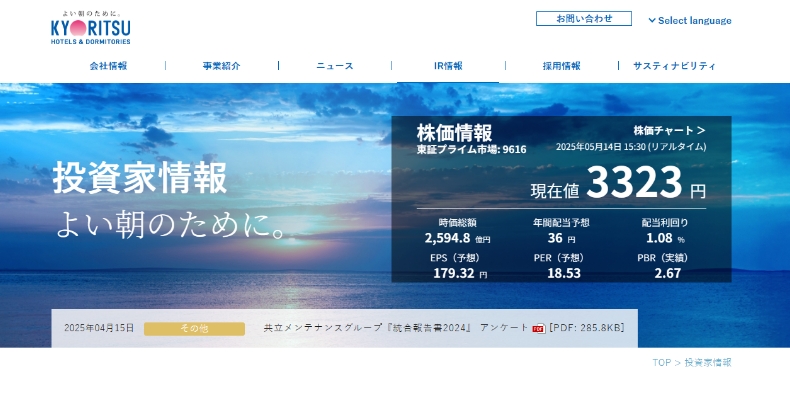This screenshot has width=790, height=400.
Task: Expand the Select language dropdown
Action: click(x=690, y=21)
